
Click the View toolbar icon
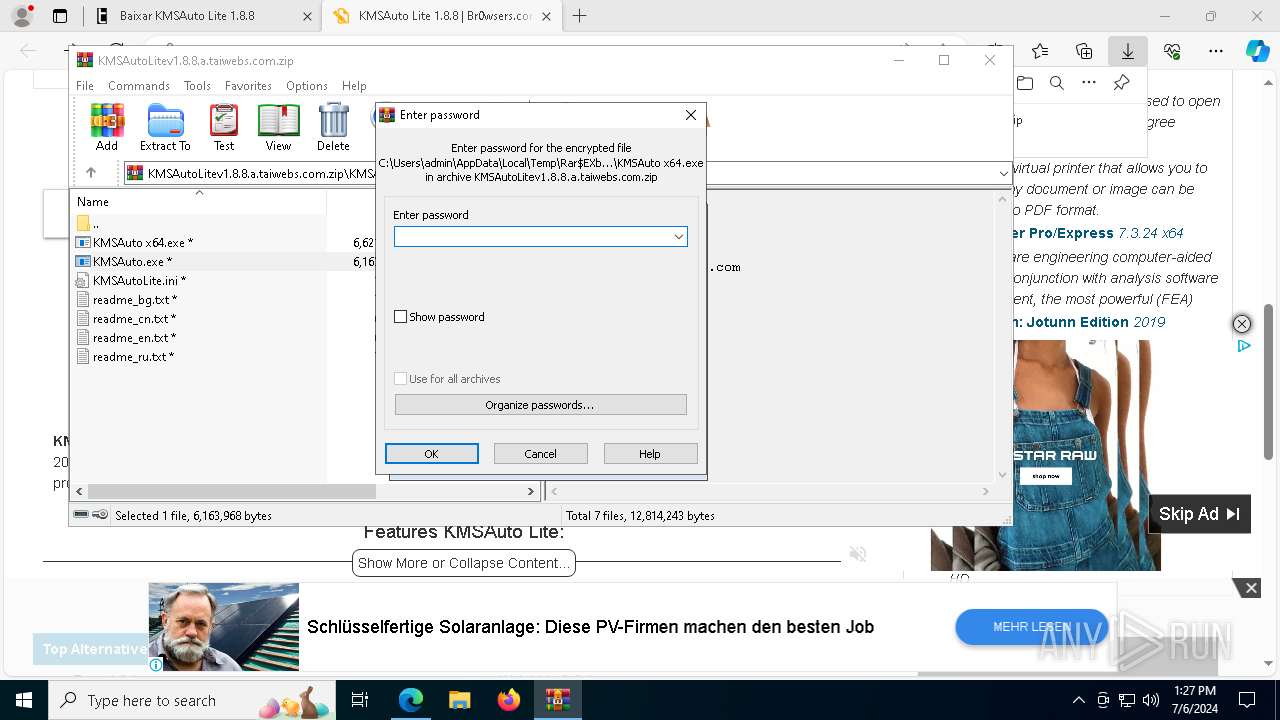(278, 127)
